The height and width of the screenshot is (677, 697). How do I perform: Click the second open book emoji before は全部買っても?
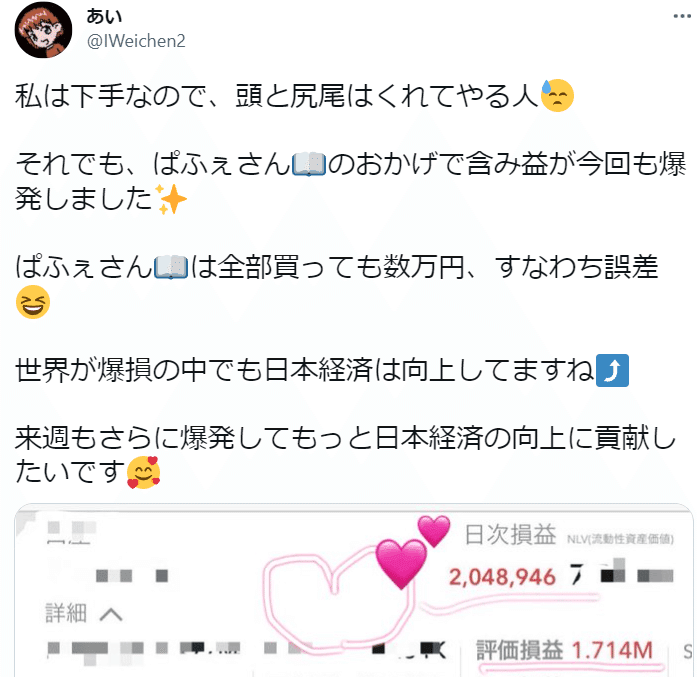(x=171, y=267)
